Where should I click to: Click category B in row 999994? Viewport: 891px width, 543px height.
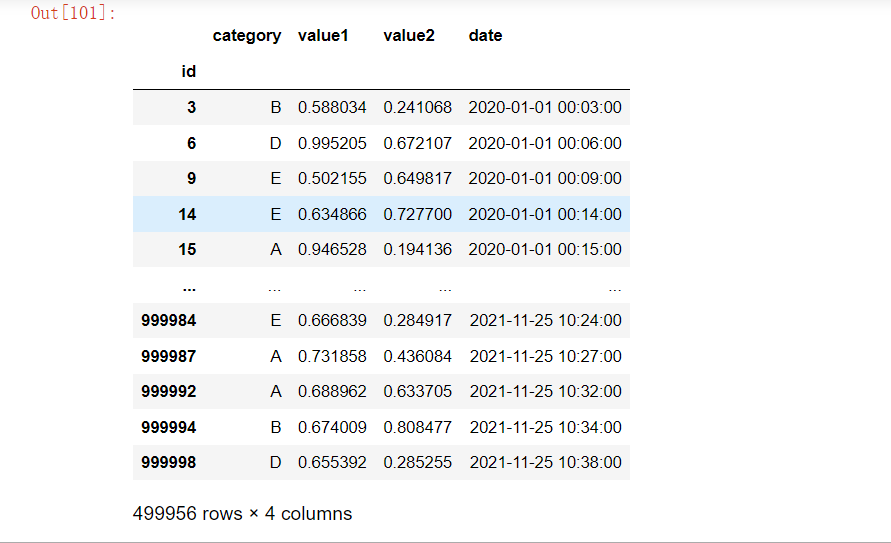point(276,427)
